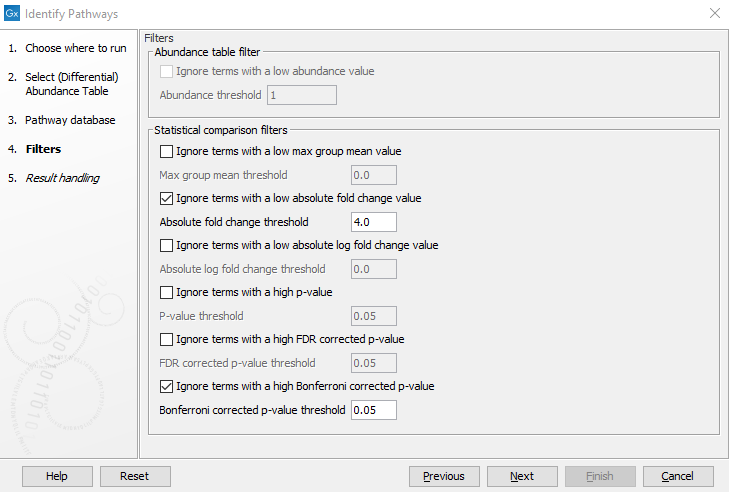Viewport: 729px width, 492px height.
Task: Reset the filter settings
Action: pyautogui.click(x=135, y=476)
